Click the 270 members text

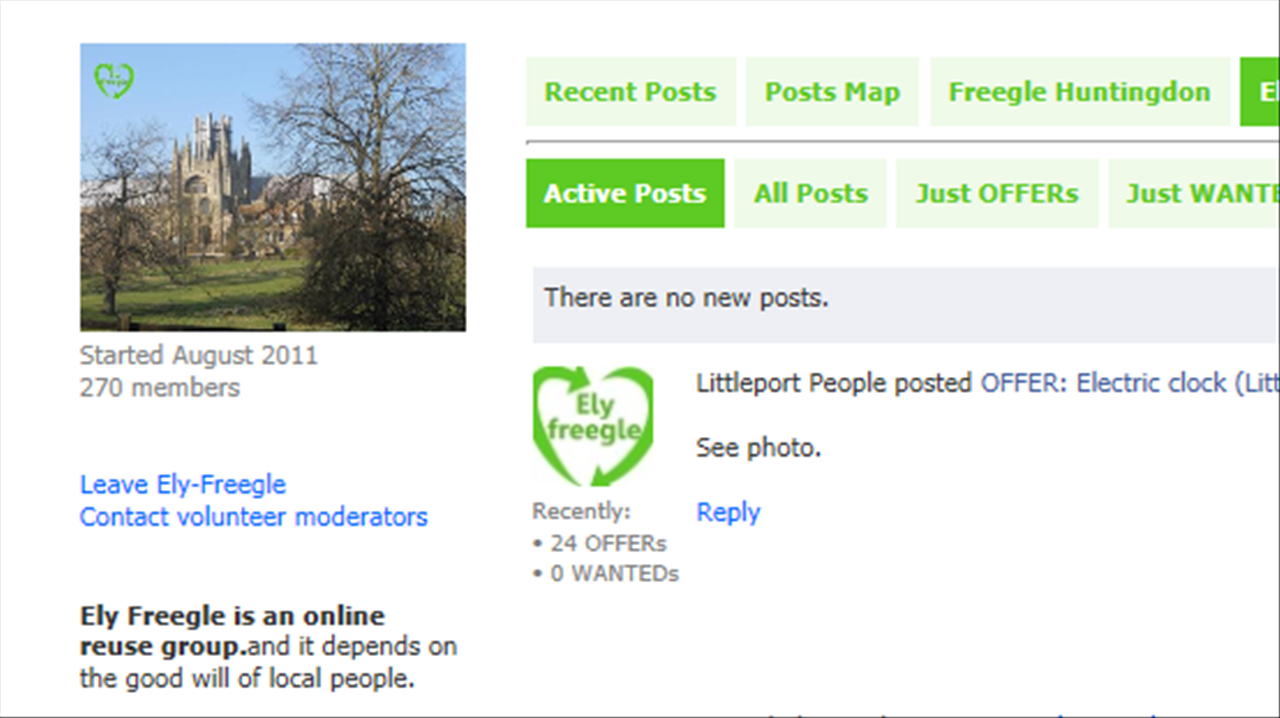(160, 387)
